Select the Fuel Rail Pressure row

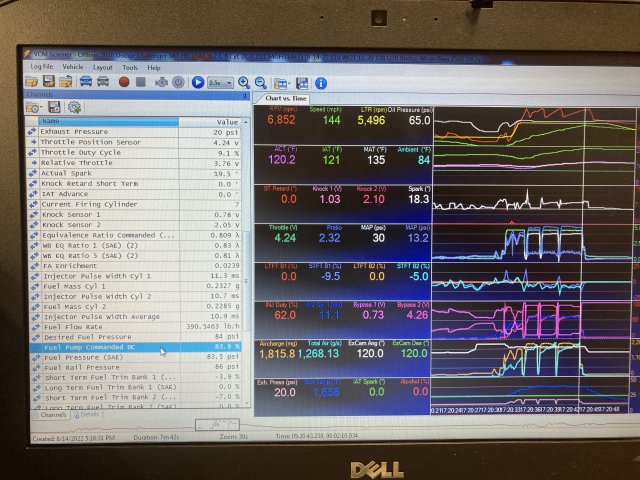tap(136, 367)
